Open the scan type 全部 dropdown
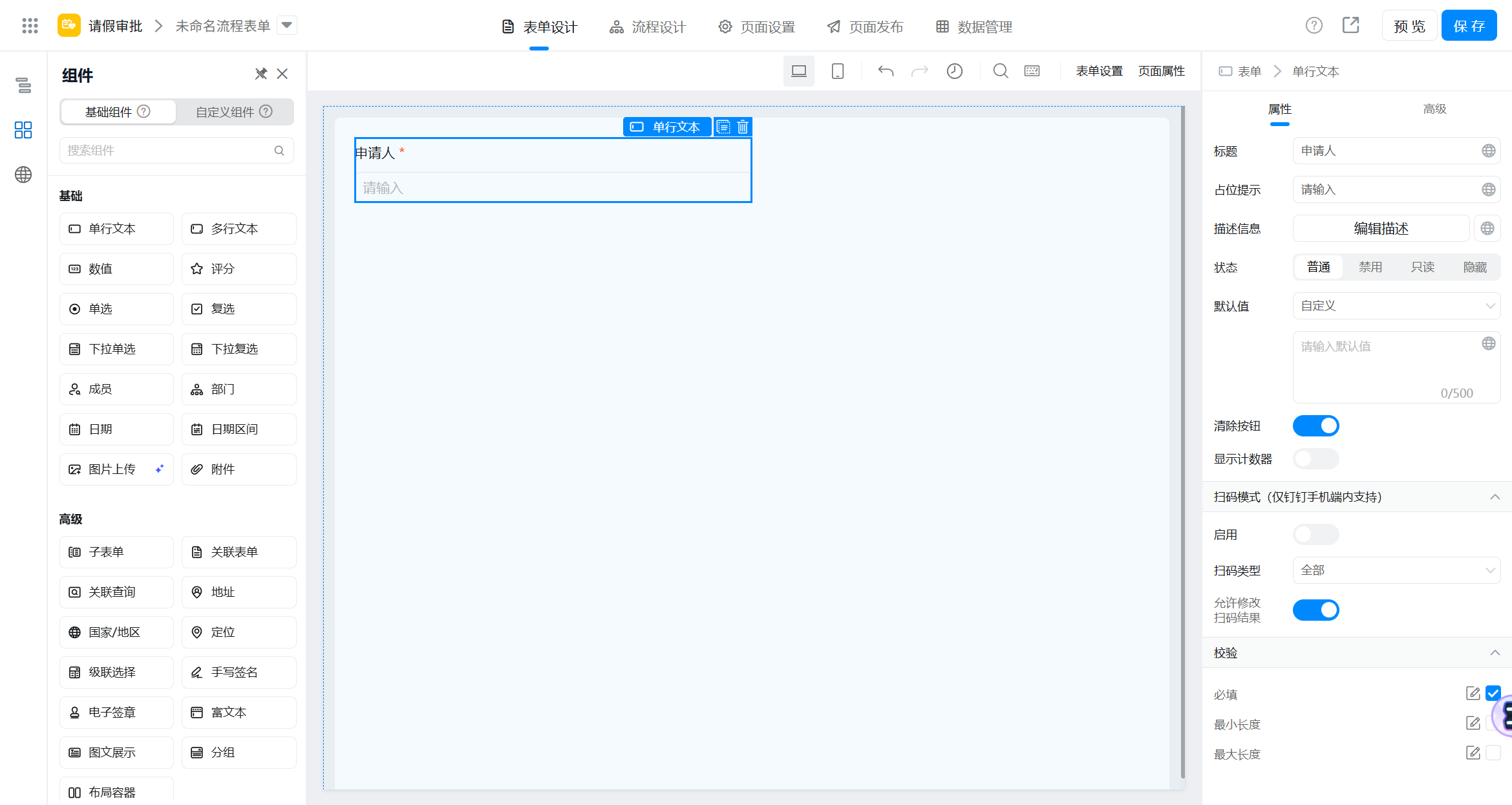Image resolution: width=1512 pixels, height=805 pixels. [1396, 570]
